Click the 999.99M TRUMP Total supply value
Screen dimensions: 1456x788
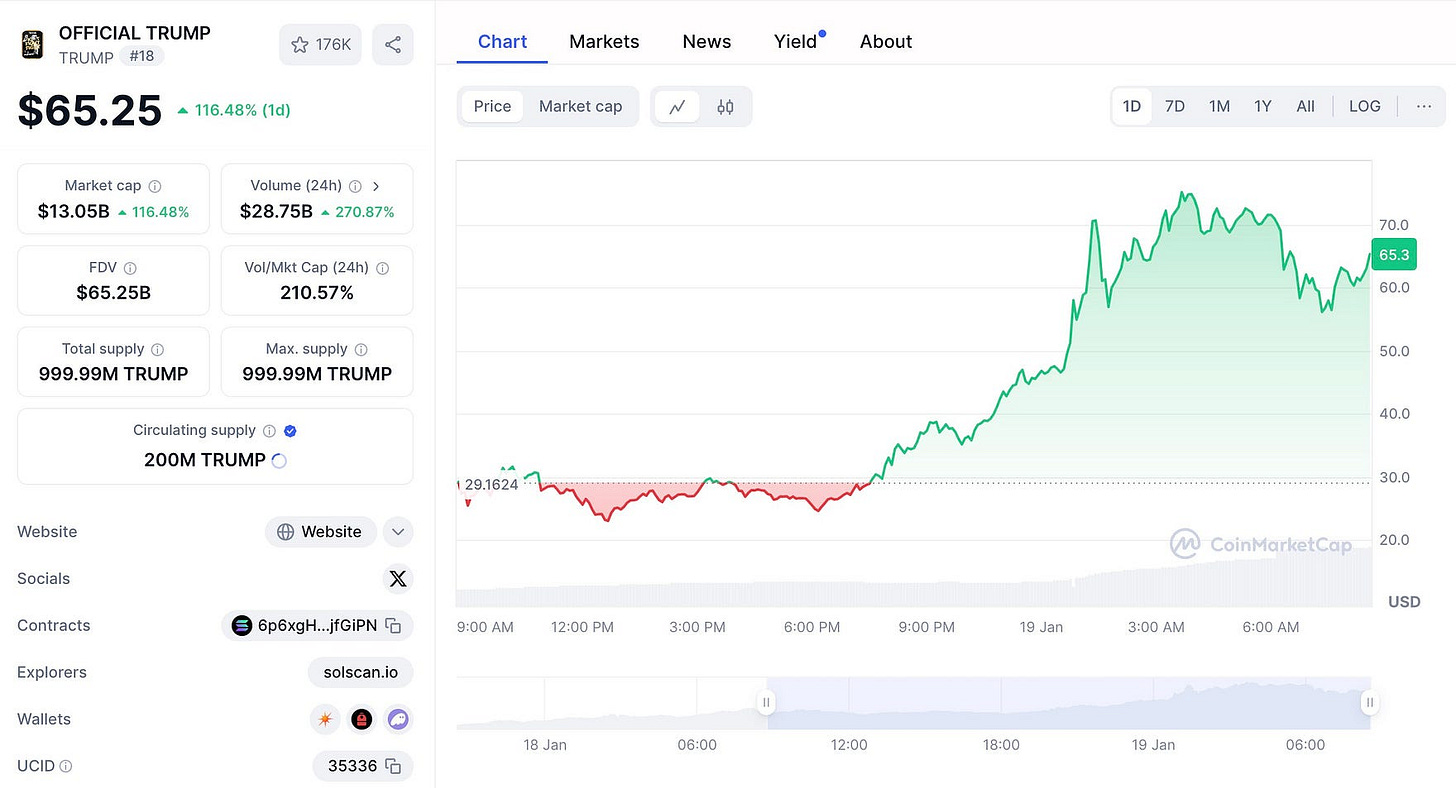(114, 374)
